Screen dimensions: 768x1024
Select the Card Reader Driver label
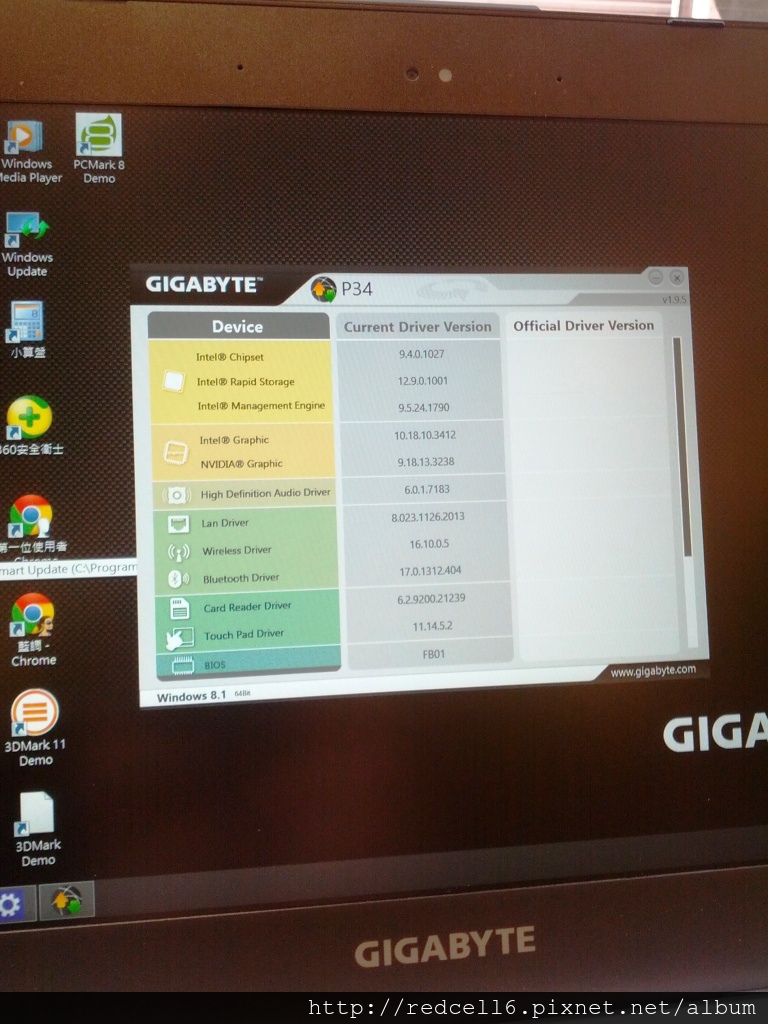tap(248, 607)
